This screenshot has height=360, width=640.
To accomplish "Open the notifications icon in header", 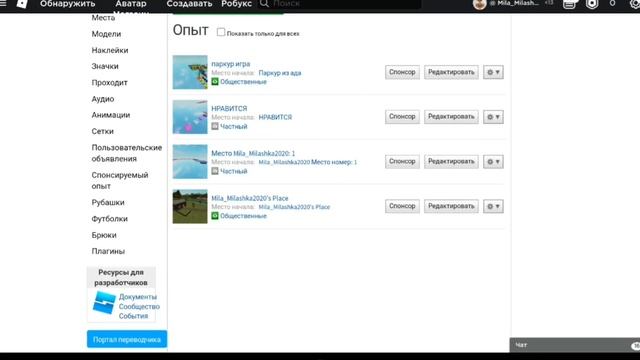I will click(x=569, y=4).
